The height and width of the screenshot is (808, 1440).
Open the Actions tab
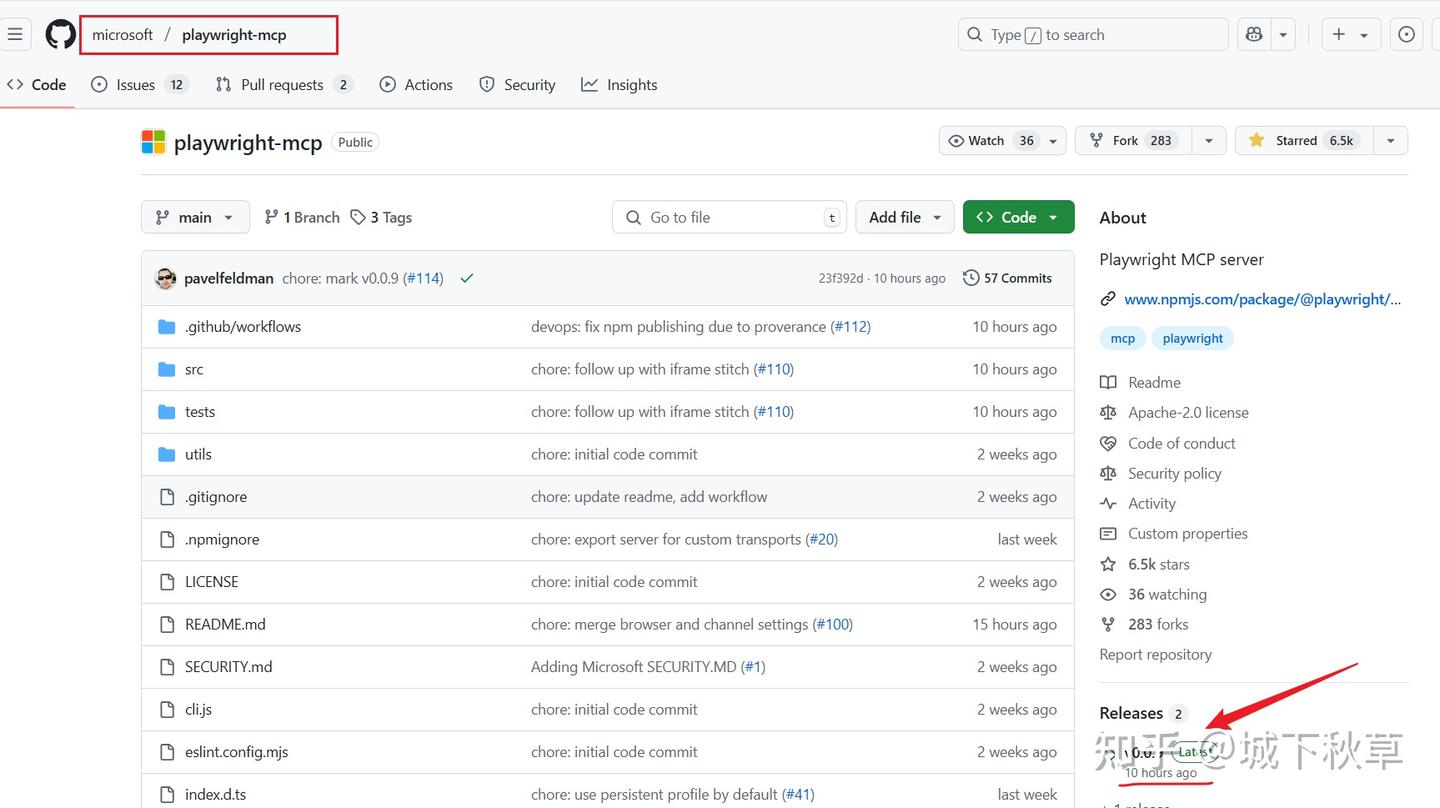[416, 85]
